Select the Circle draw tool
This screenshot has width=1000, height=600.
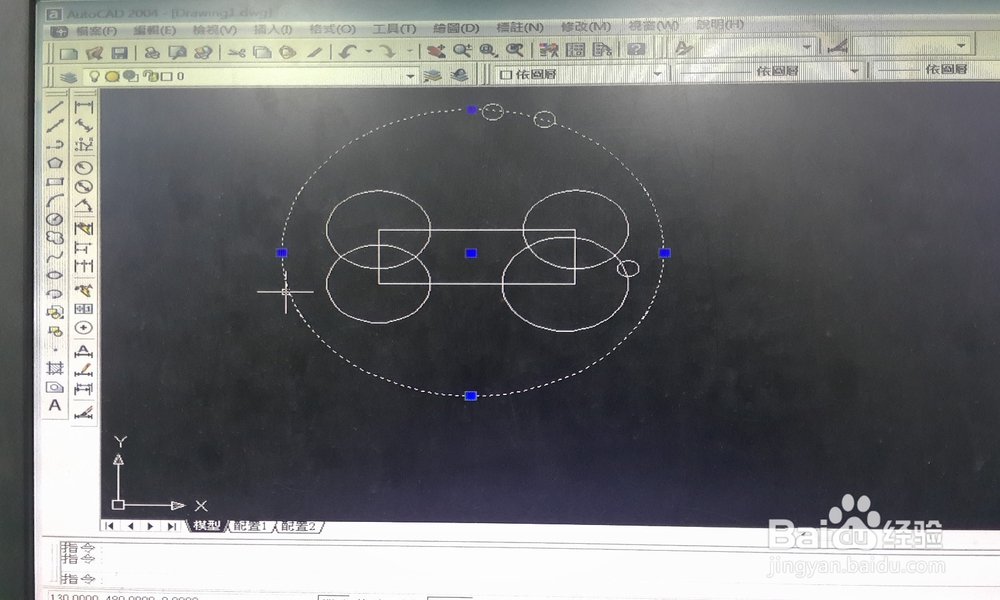(x=55, y=219)
